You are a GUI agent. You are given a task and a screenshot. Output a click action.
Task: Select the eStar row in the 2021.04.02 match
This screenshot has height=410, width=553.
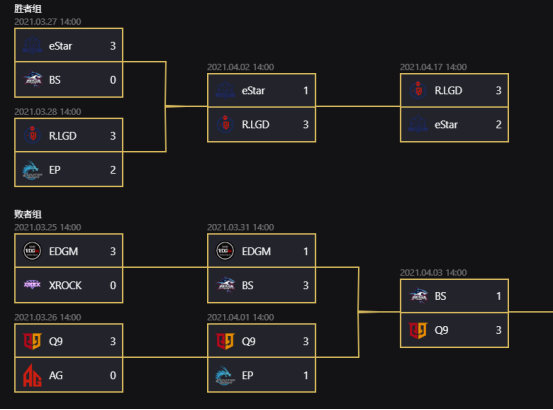point(261,91)
